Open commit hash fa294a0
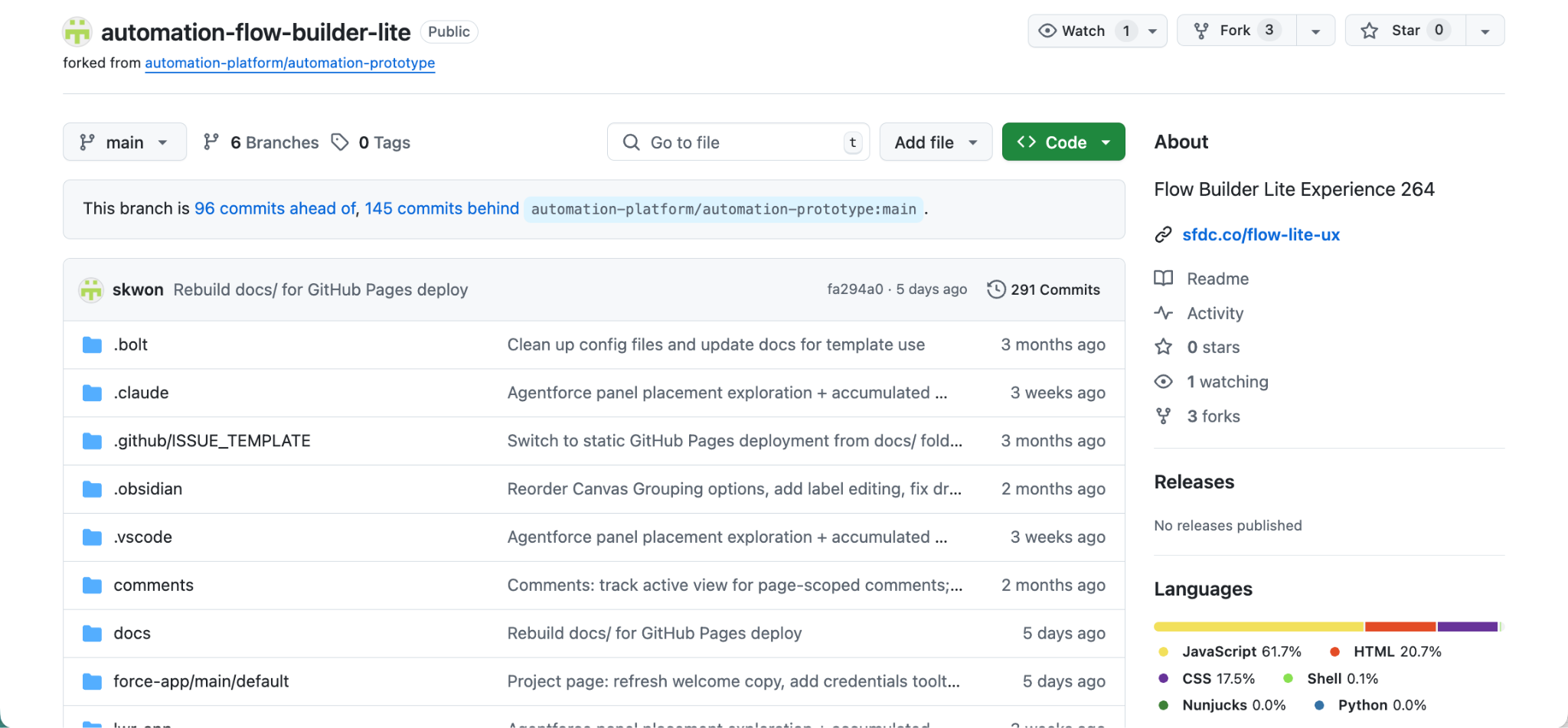The width and height of the screenshot is (1568, 728). (x=854, y=289)
